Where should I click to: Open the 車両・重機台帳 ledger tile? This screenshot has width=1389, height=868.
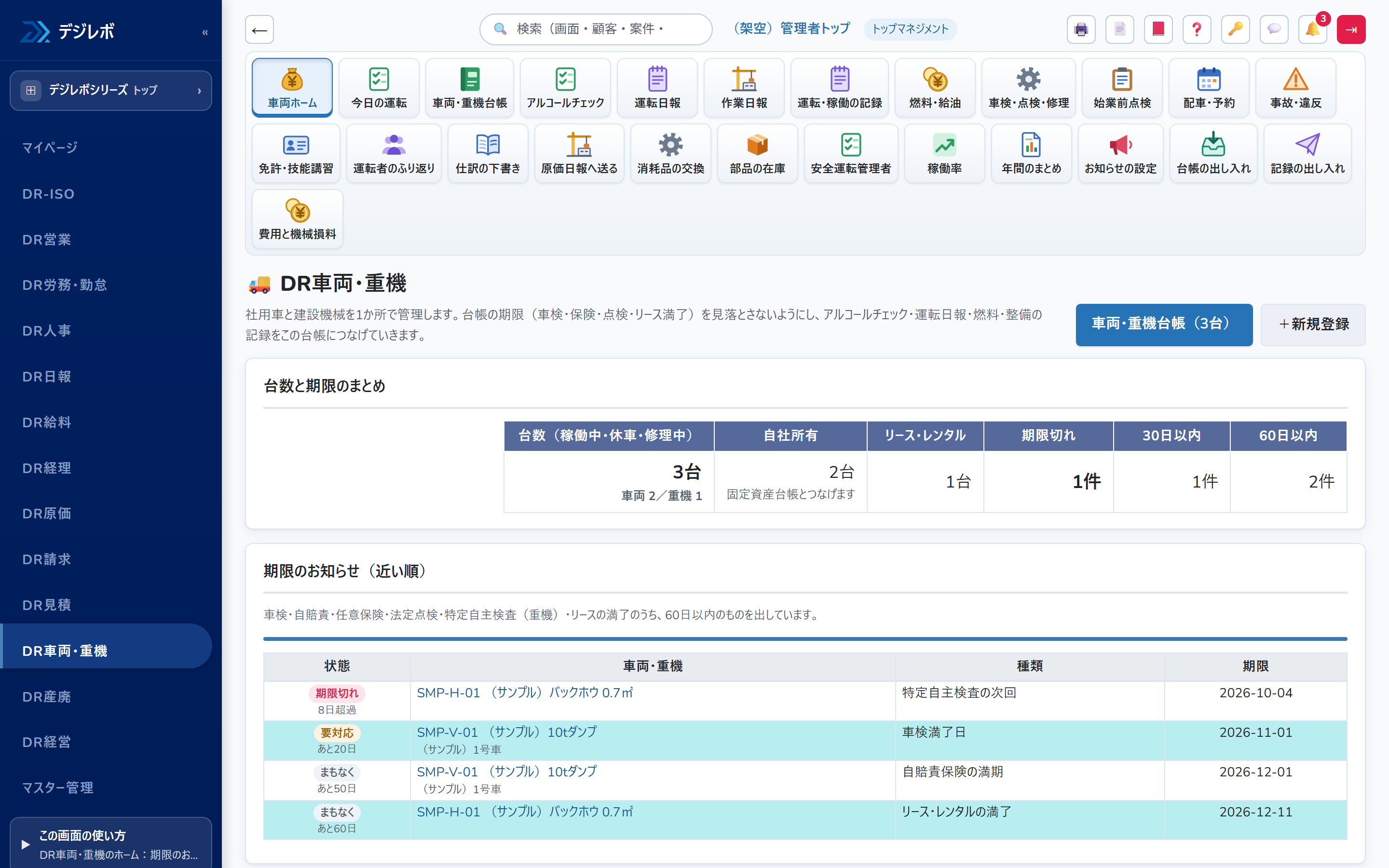tap(469, 87)
